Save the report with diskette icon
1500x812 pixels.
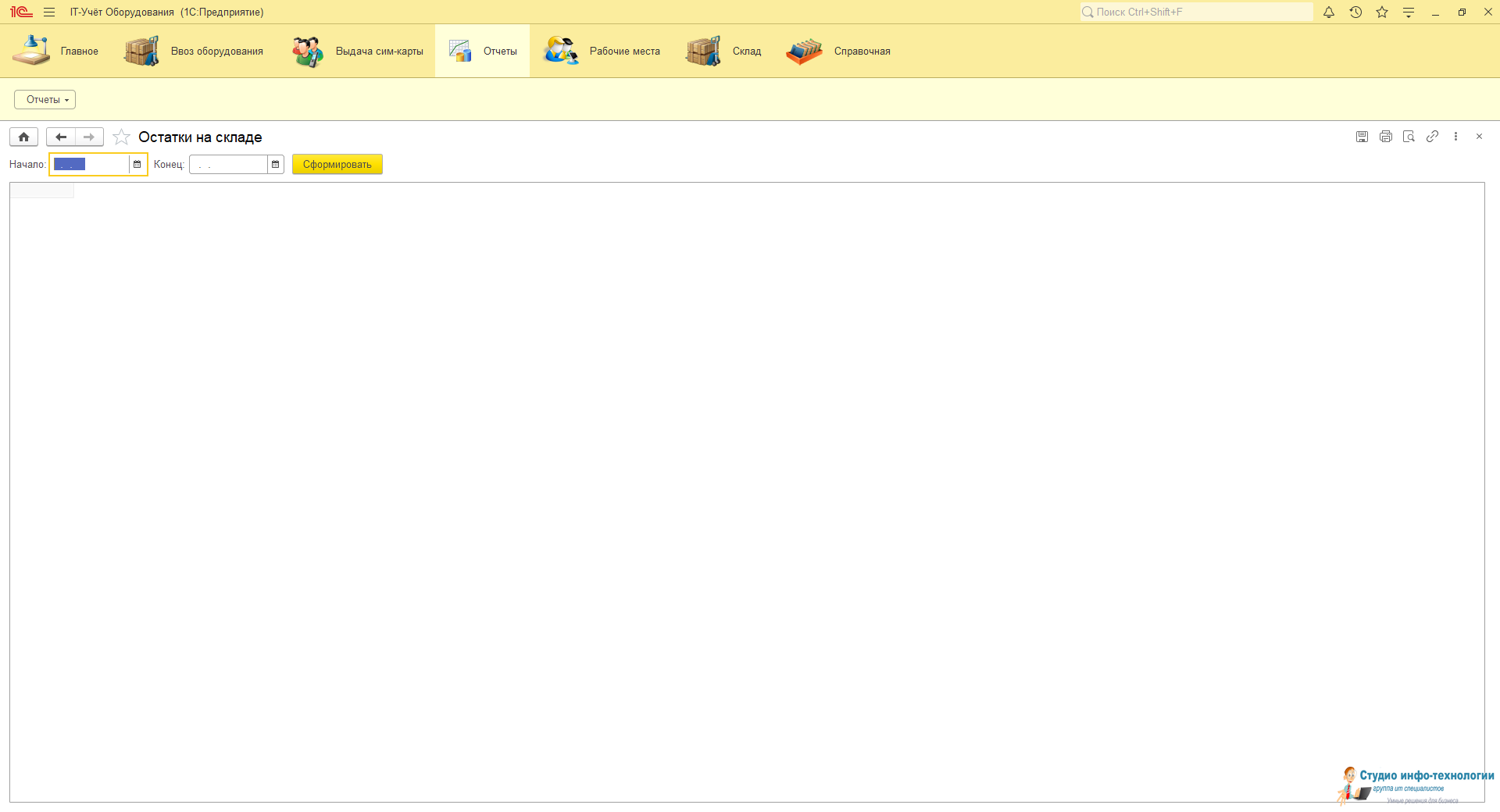click(x=1362, y=137)
